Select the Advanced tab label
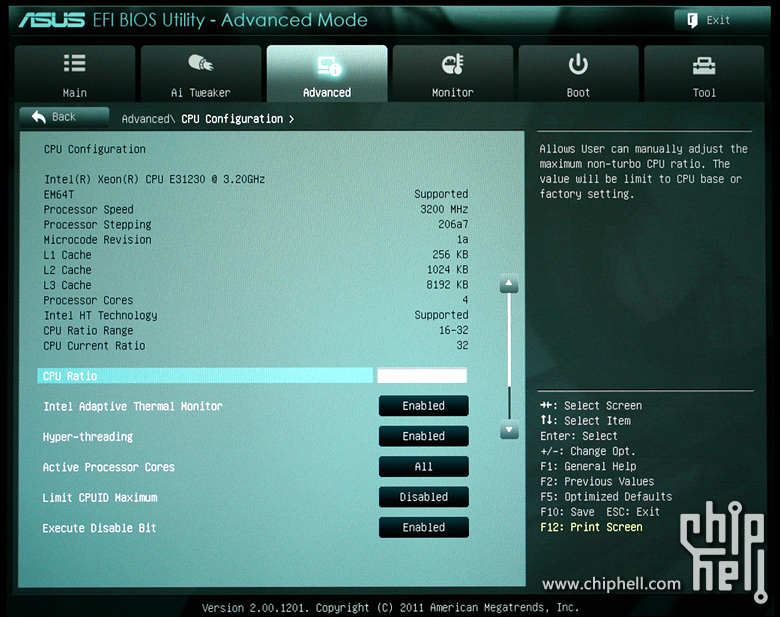 [327, 93]
